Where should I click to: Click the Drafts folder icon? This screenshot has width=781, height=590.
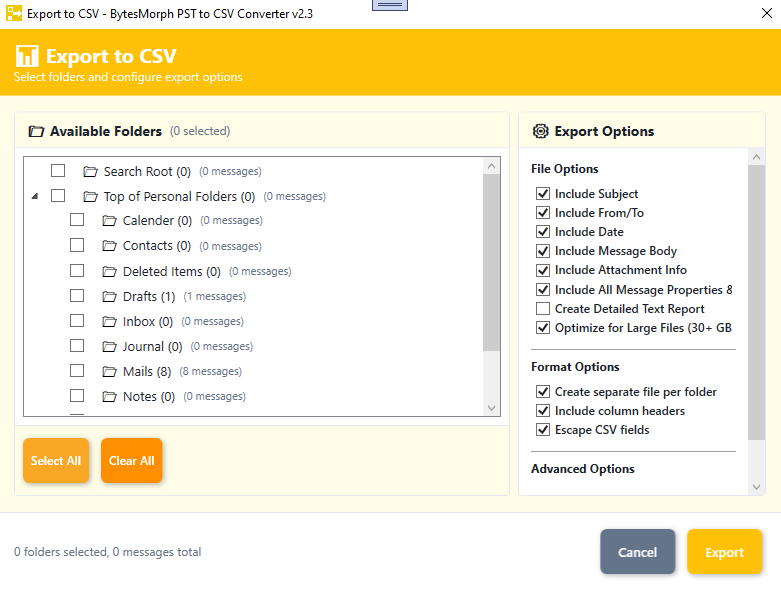pos(109,297)
